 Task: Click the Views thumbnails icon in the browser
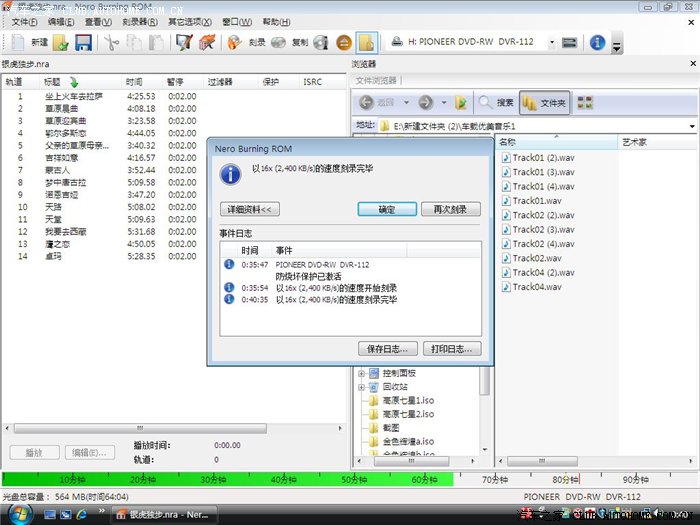pyautogui.click(x=585, y=103)
